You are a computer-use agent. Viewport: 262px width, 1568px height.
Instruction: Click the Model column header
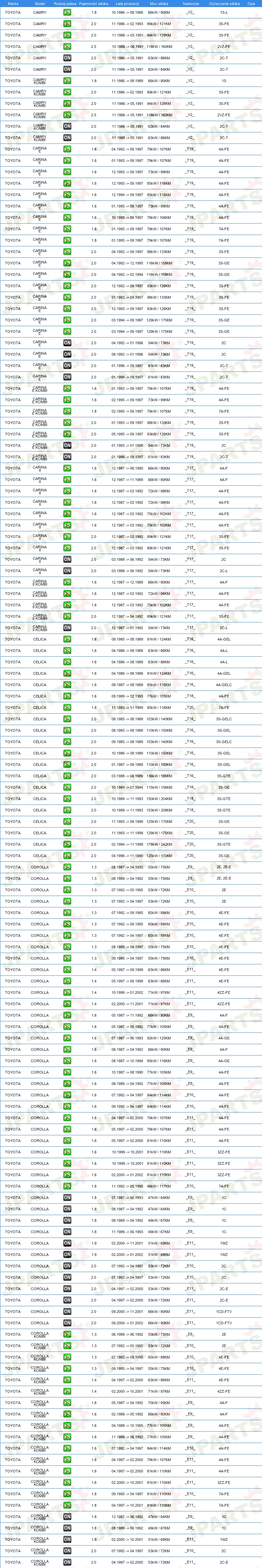pyautogui.click(x=40, y=4)
